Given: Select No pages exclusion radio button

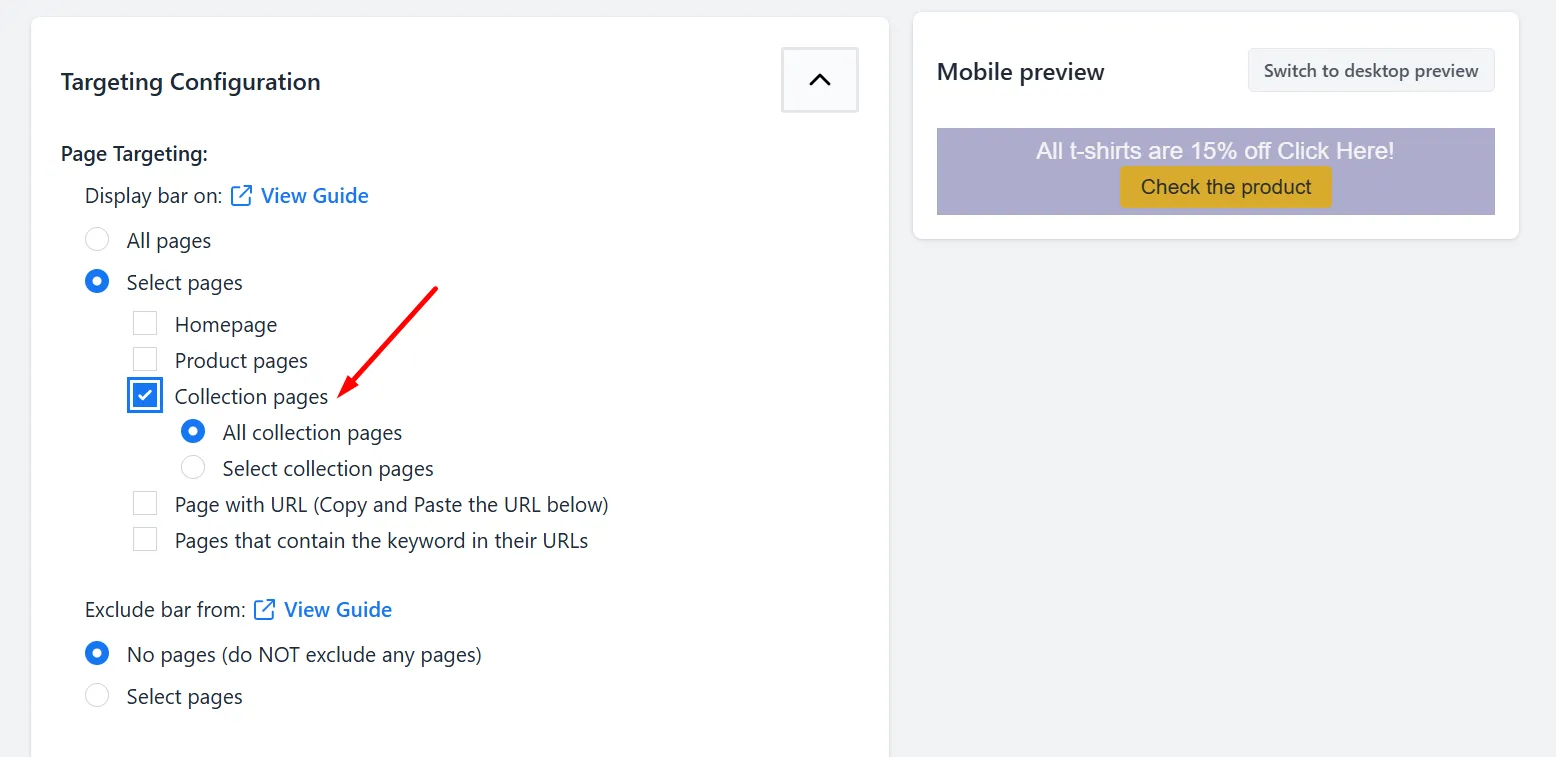Looking at the screenshot, I should (x=97, y=654).
